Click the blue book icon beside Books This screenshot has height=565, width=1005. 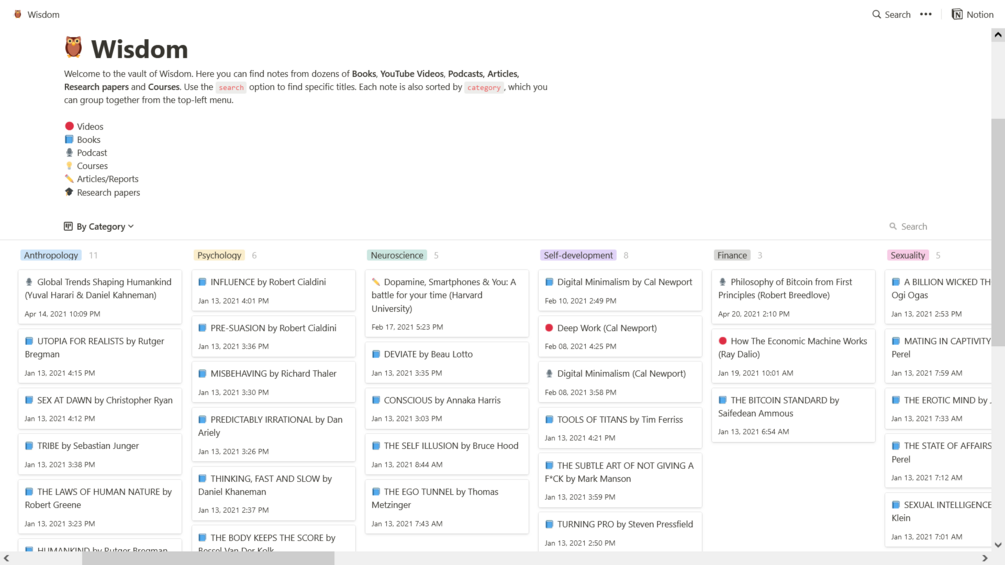coord(69,139)
